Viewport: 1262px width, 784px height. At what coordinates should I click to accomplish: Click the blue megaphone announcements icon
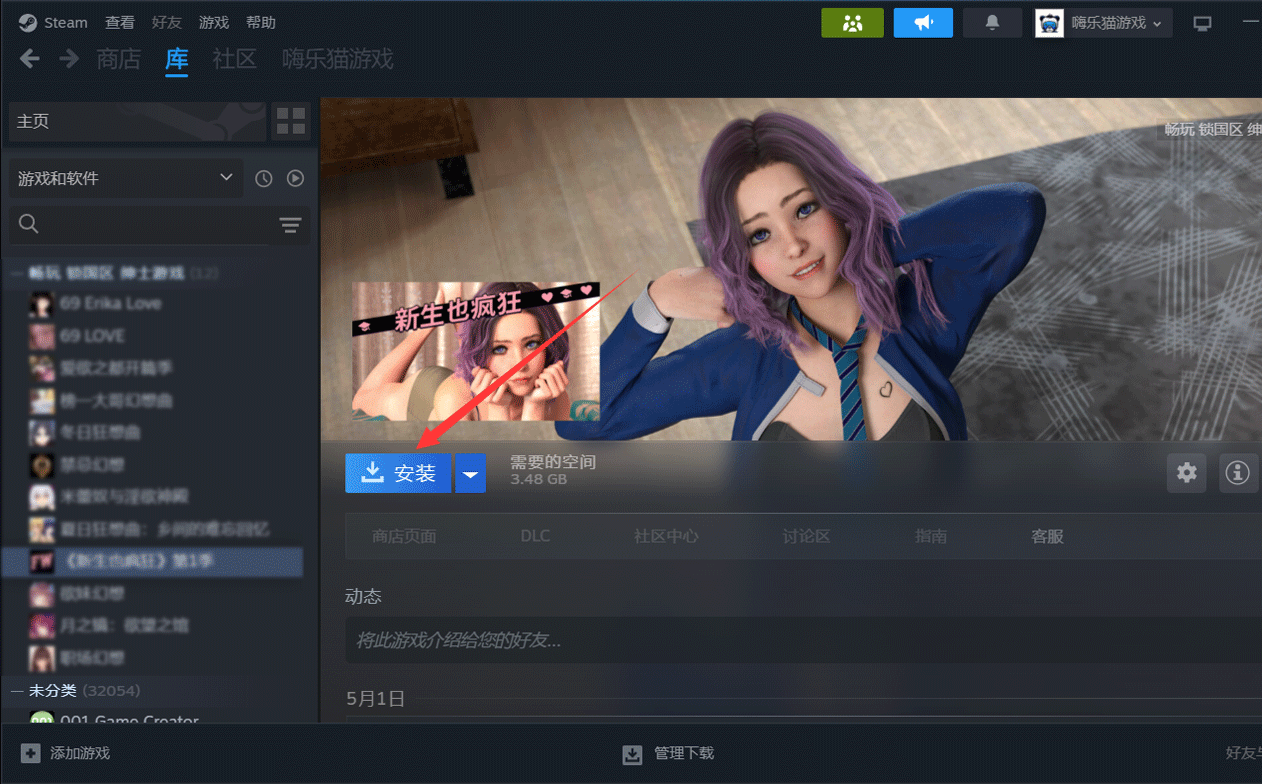click(x=923, y=22)
